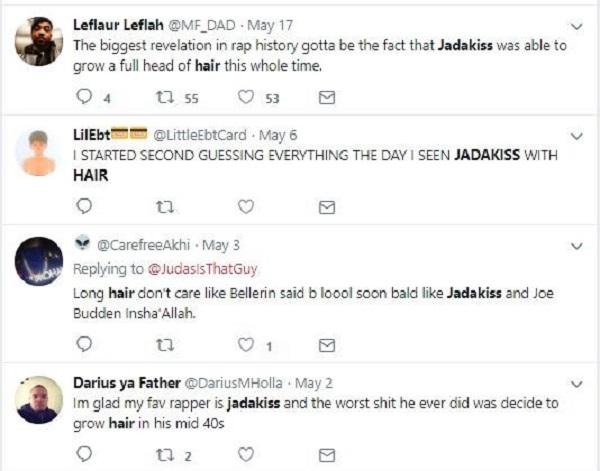Like Leflaur Leflah's tweet
Image resolution: width=600 pixels, height=471 pixels.
(x=245, y=98)
